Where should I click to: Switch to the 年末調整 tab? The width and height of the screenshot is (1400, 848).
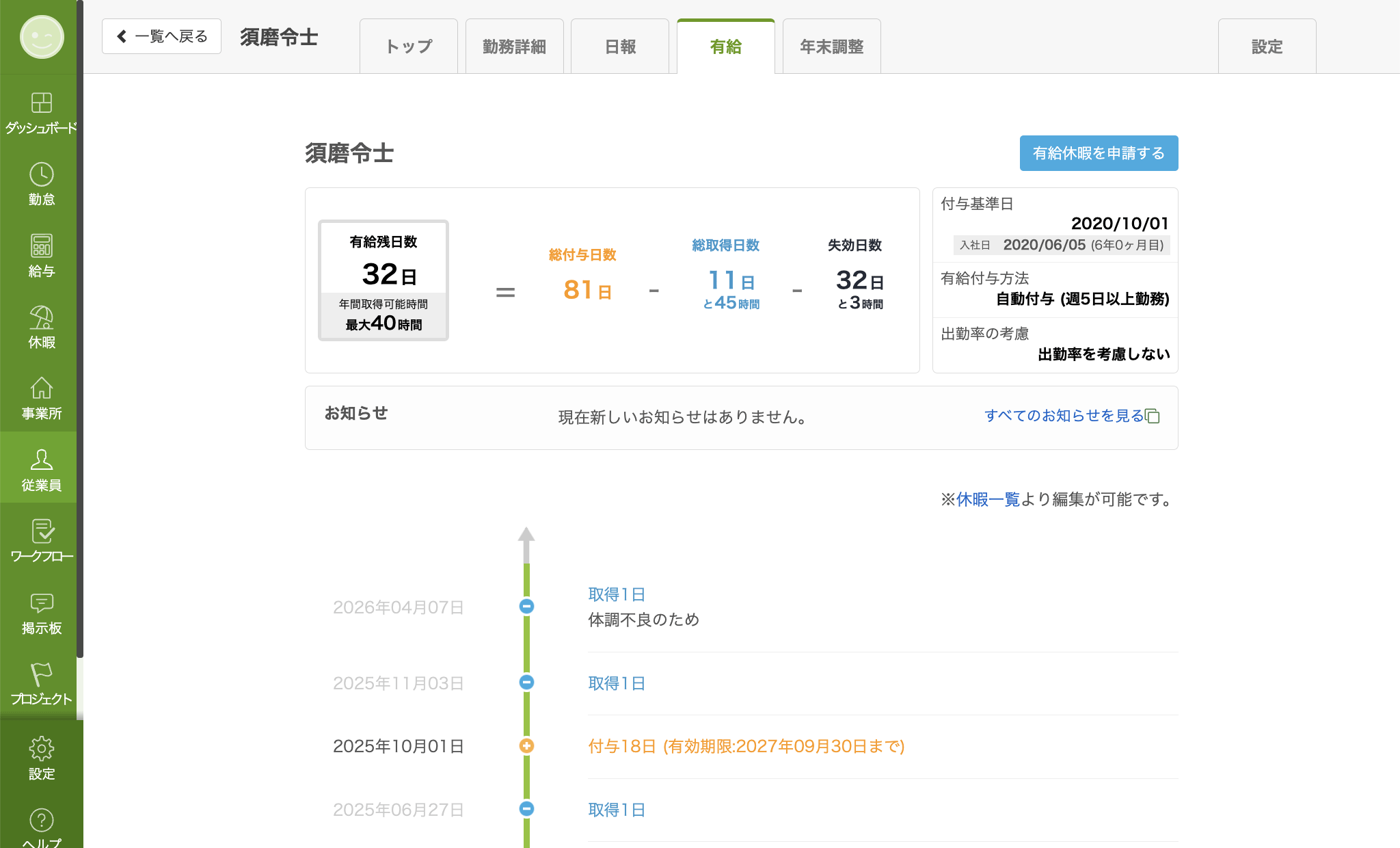tap(831, 47)
